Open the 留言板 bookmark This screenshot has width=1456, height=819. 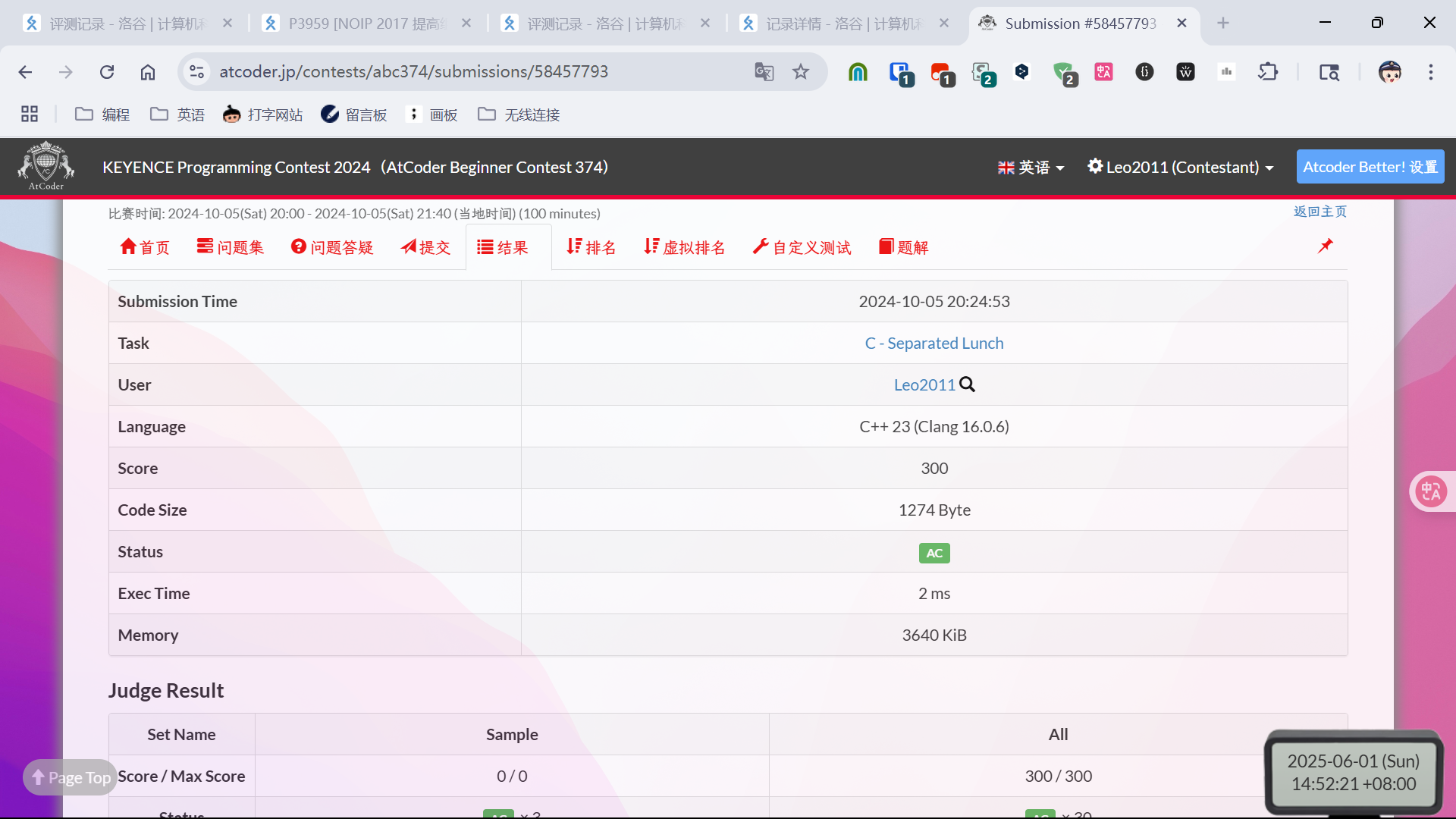point(354,115)
